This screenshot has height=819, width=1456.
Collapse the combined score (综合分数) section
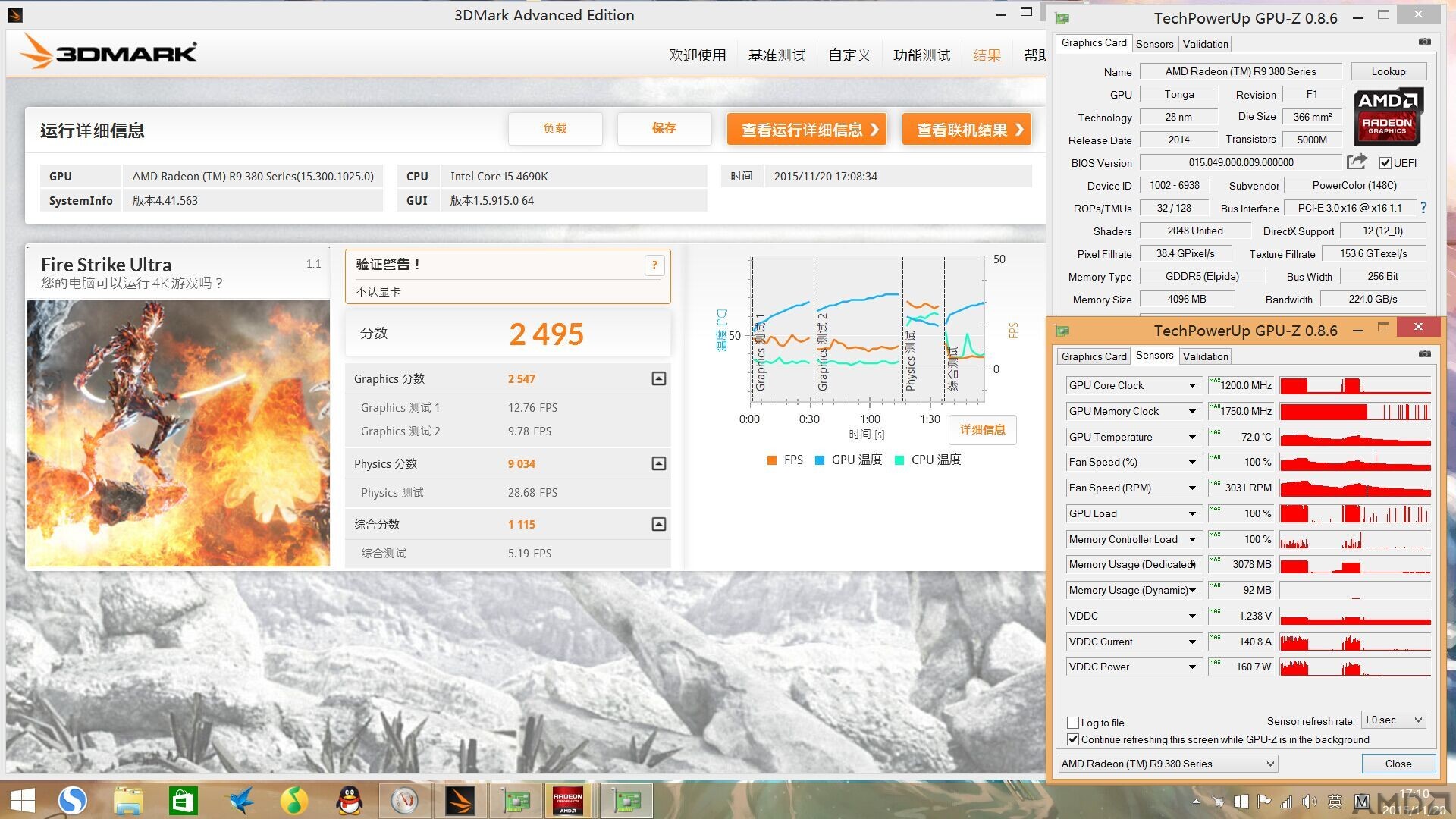click(659, 524)
